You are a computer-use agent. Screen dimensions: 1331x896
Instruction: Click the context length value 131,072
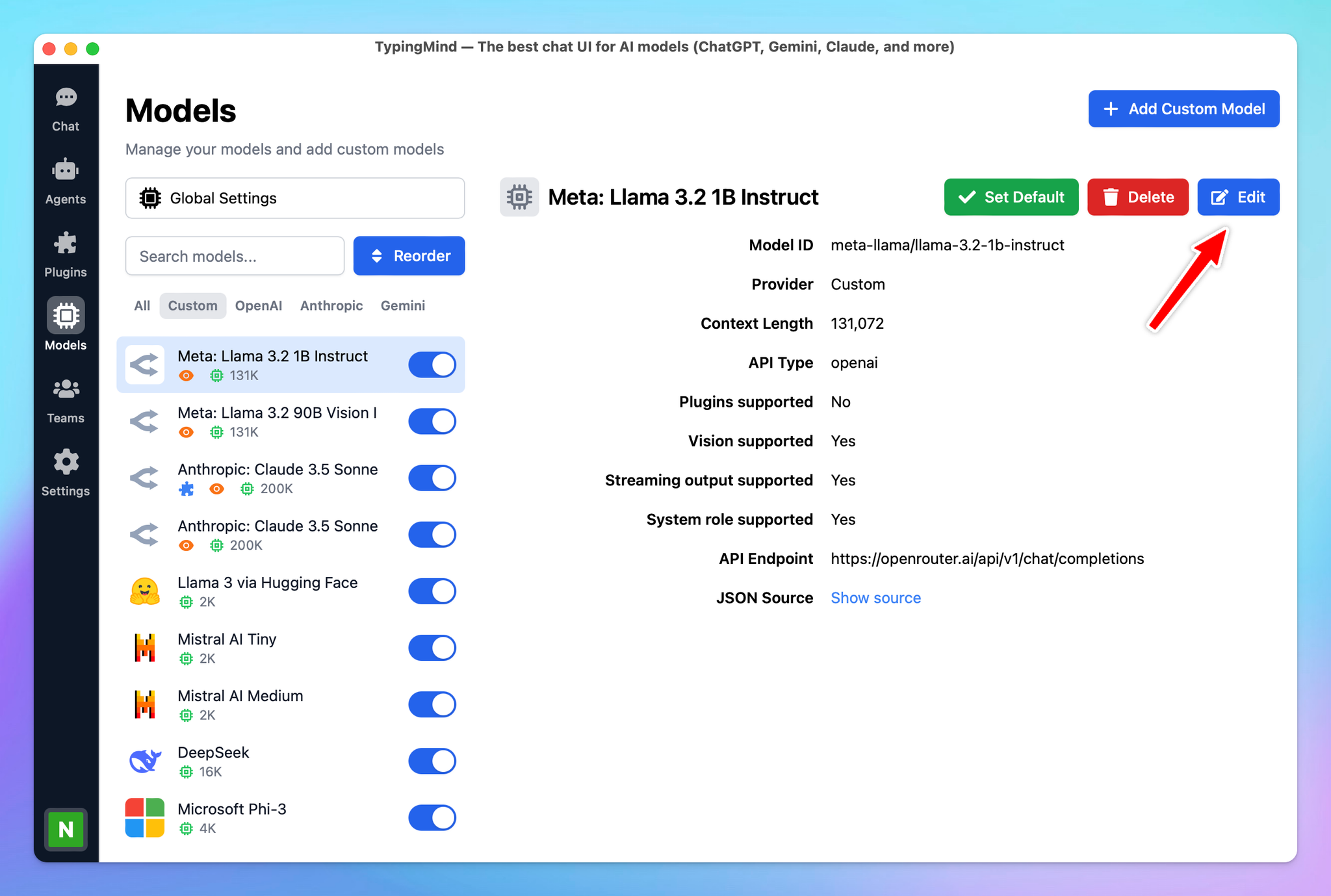click(x=857, y=324)
